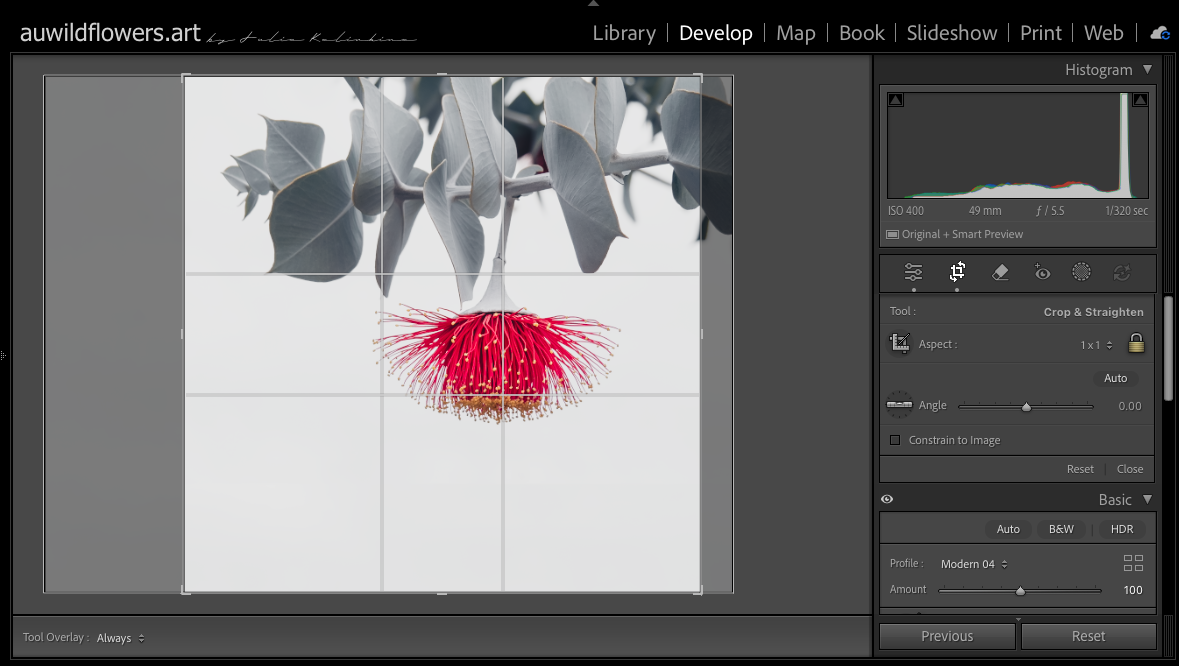Click the Amount value 100 field

click(1132, 590)
